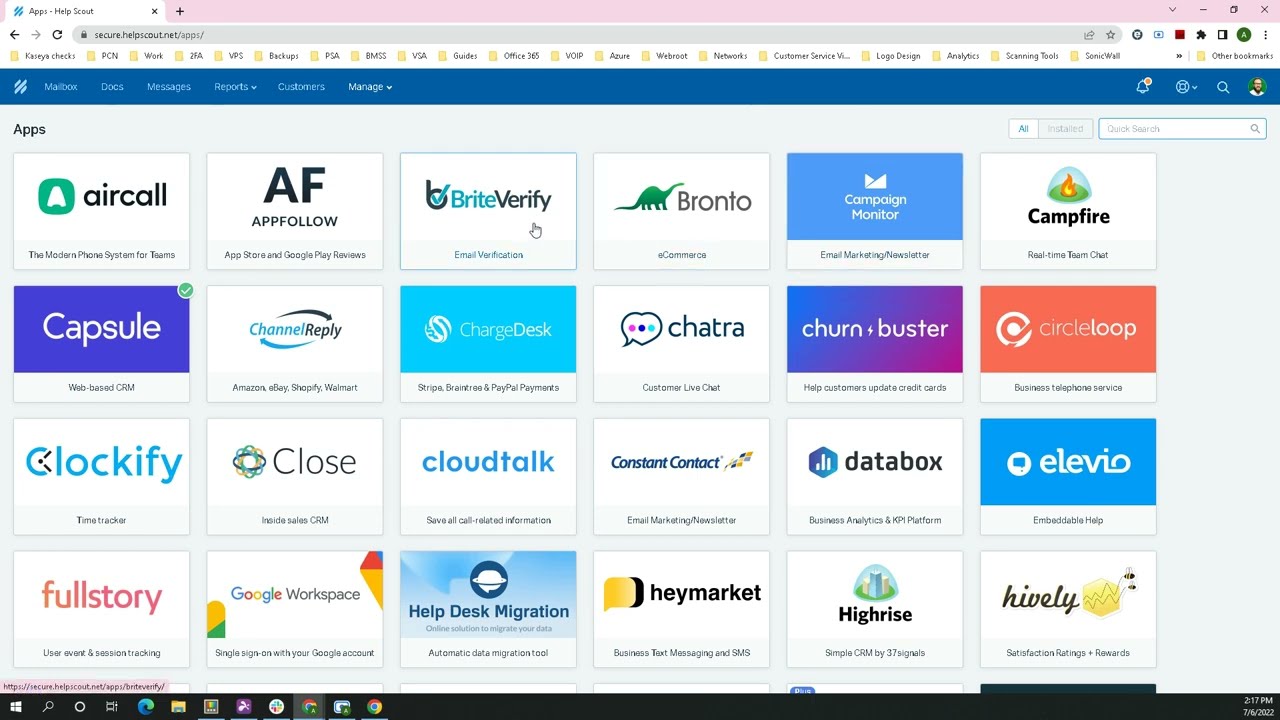Open the CircleLoop app logo

click(1068, 329)
